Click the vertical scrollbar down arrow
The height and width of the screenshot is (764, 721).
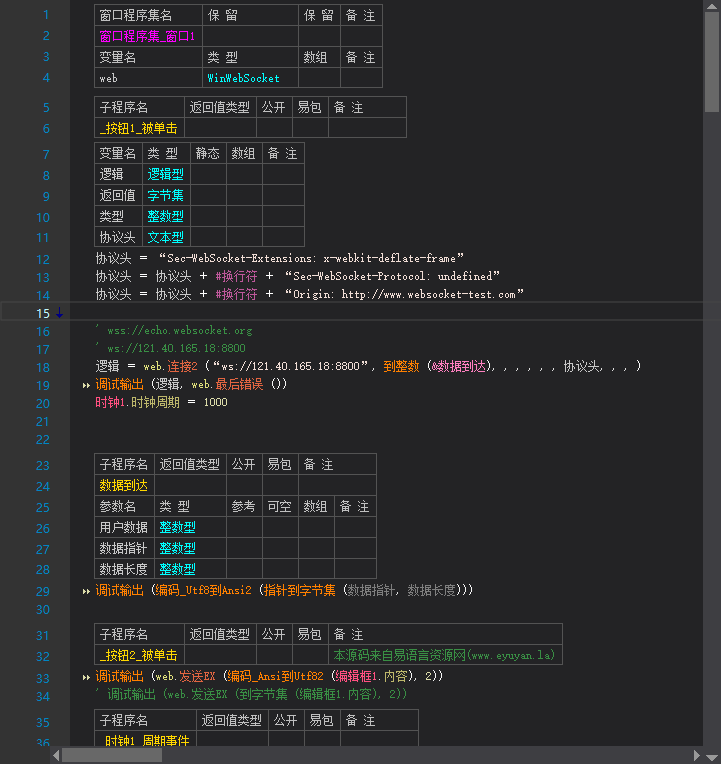712,757
